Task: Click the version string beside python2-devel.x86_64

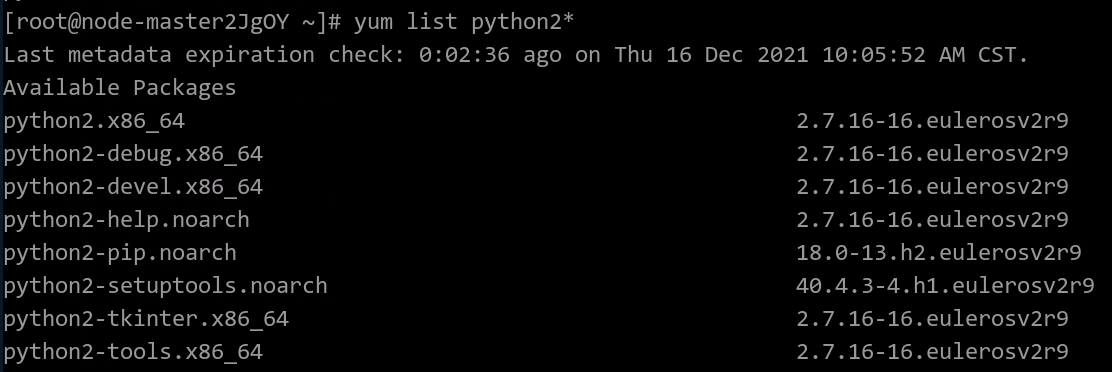Action: pos(933,187)
